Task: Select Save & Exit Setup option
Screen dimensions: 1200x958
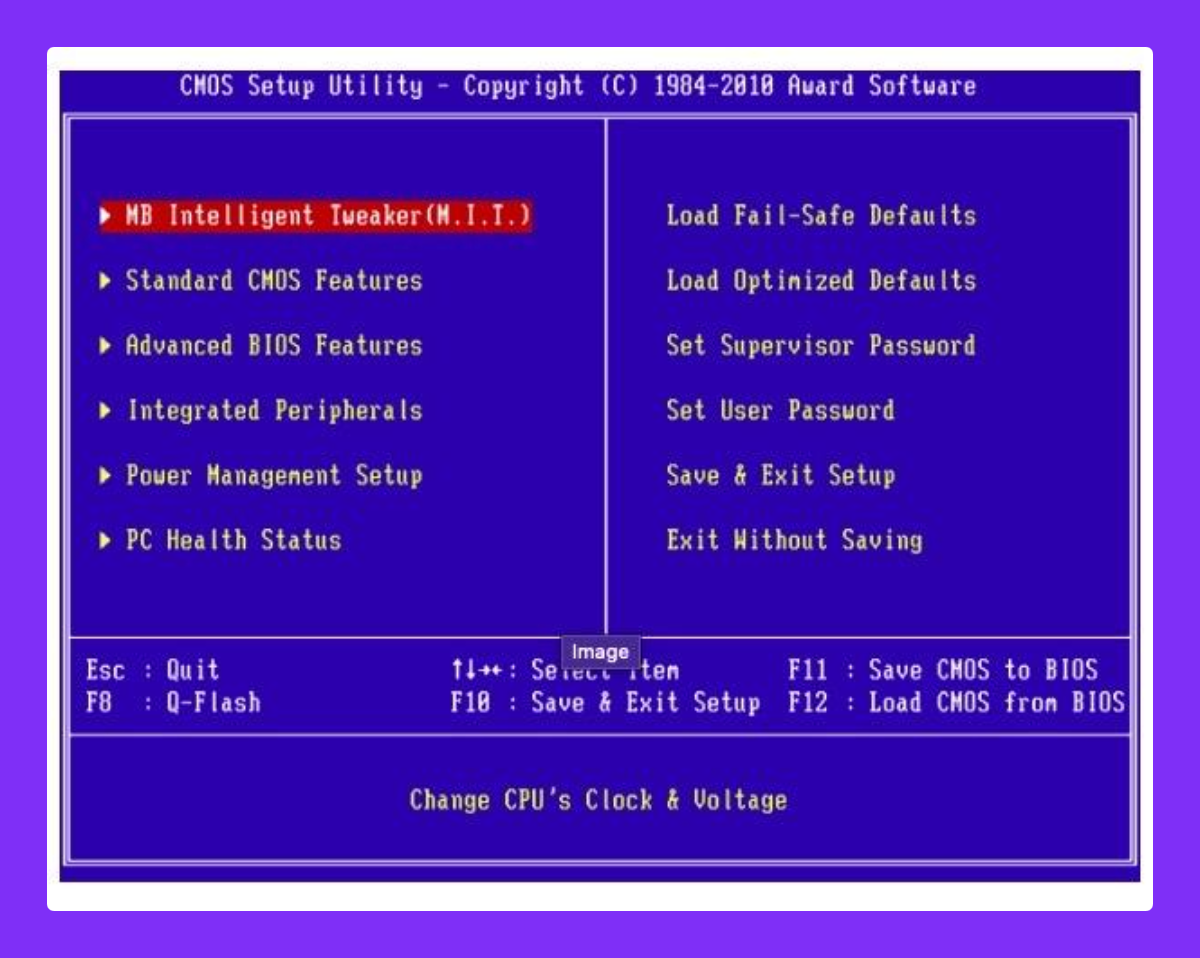Action: 780,475
